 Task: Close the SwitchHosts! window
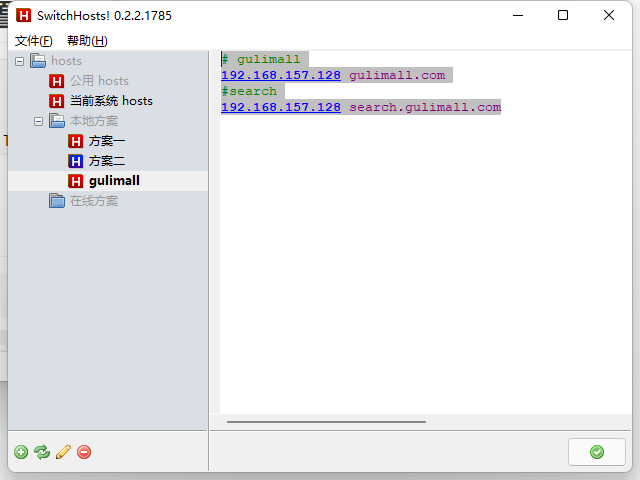(x=609, y=16)
